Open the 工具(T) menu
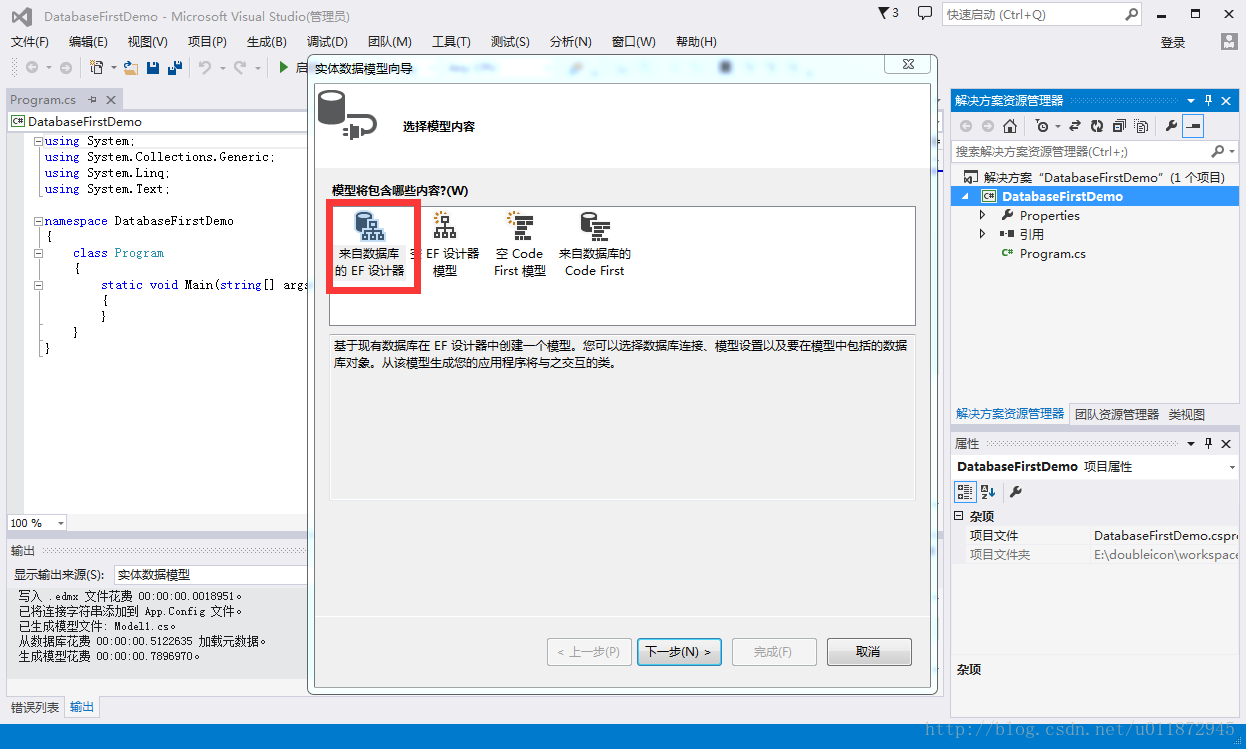 coord(451,42)
